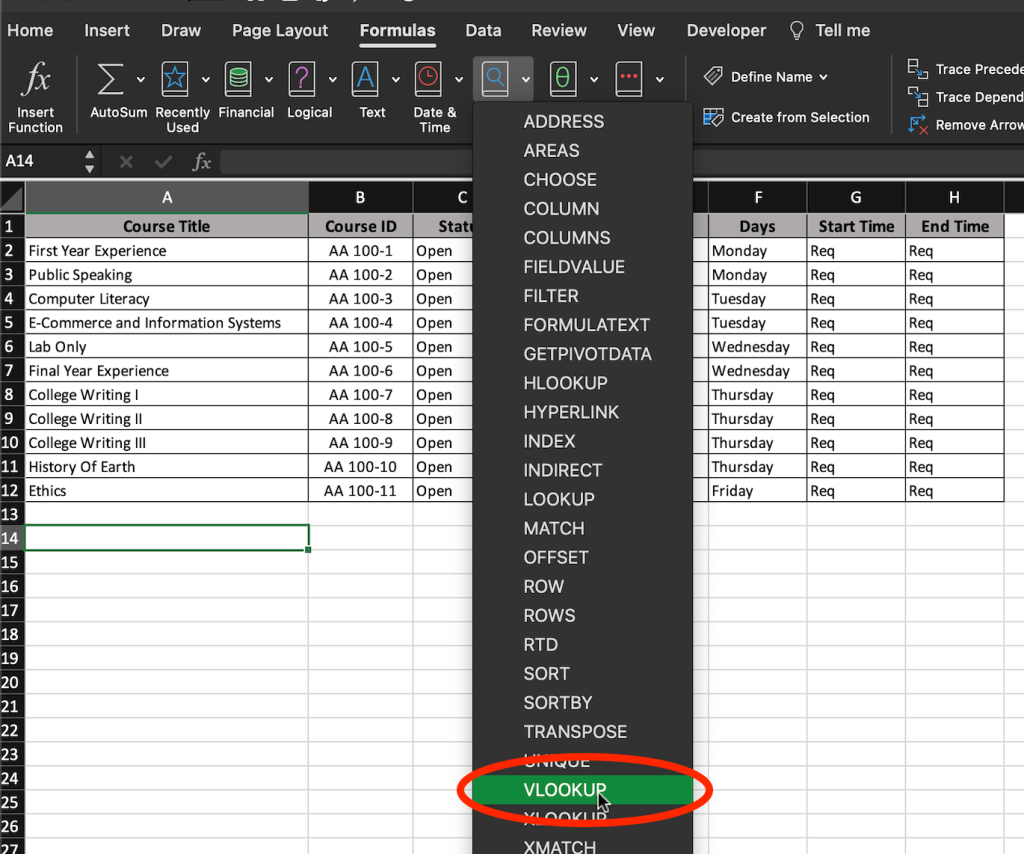Click the cell containing AA 100-5
Screen dimensions: 1024x854
(360, 347)
